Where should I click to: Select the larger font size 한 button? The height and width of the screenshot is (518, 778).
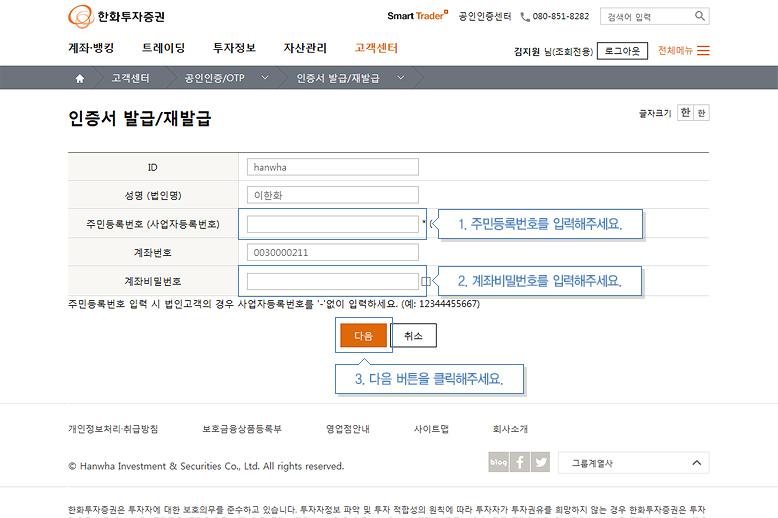(x=685, y=113)
